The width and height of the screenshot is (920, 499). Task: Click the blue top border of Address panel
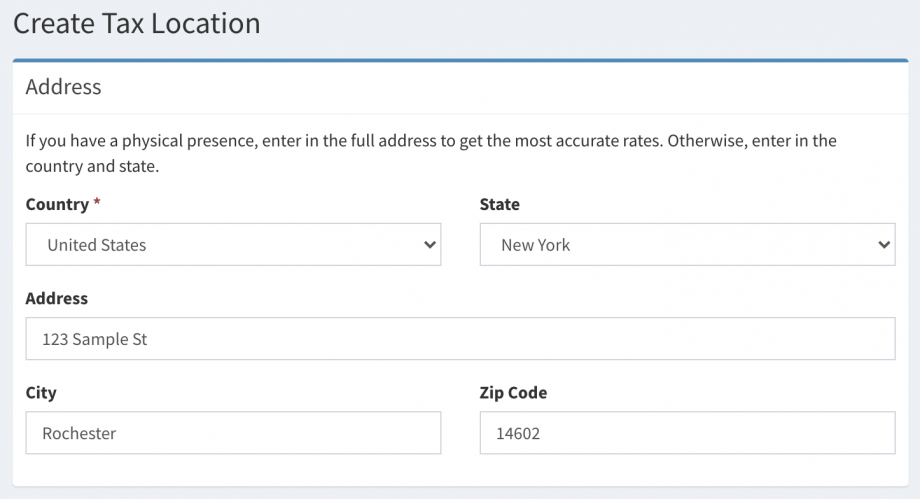(x=460, y=61)
